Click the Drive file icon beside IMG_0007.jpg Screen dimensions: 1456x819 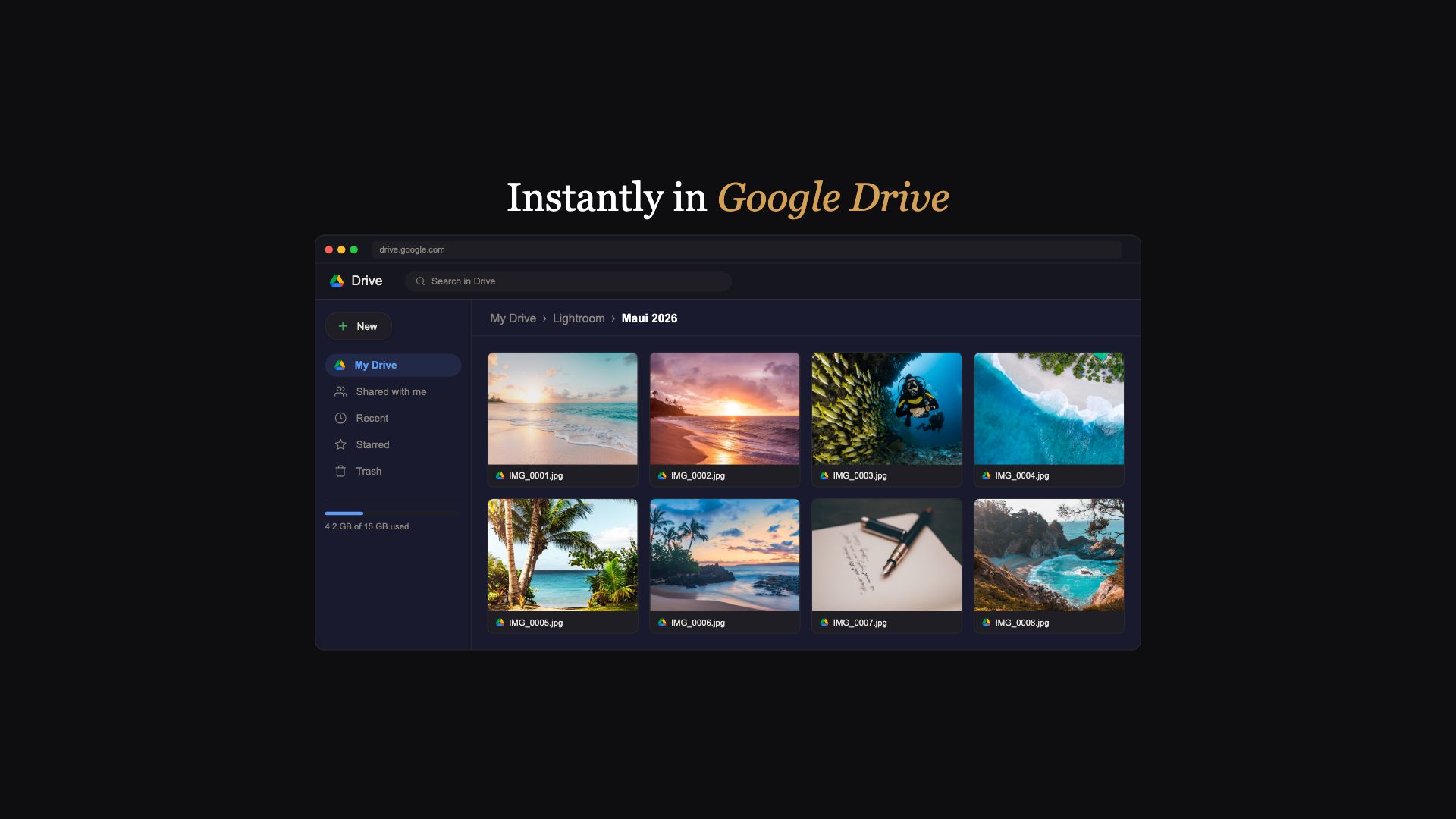click(x=824, y=623)
